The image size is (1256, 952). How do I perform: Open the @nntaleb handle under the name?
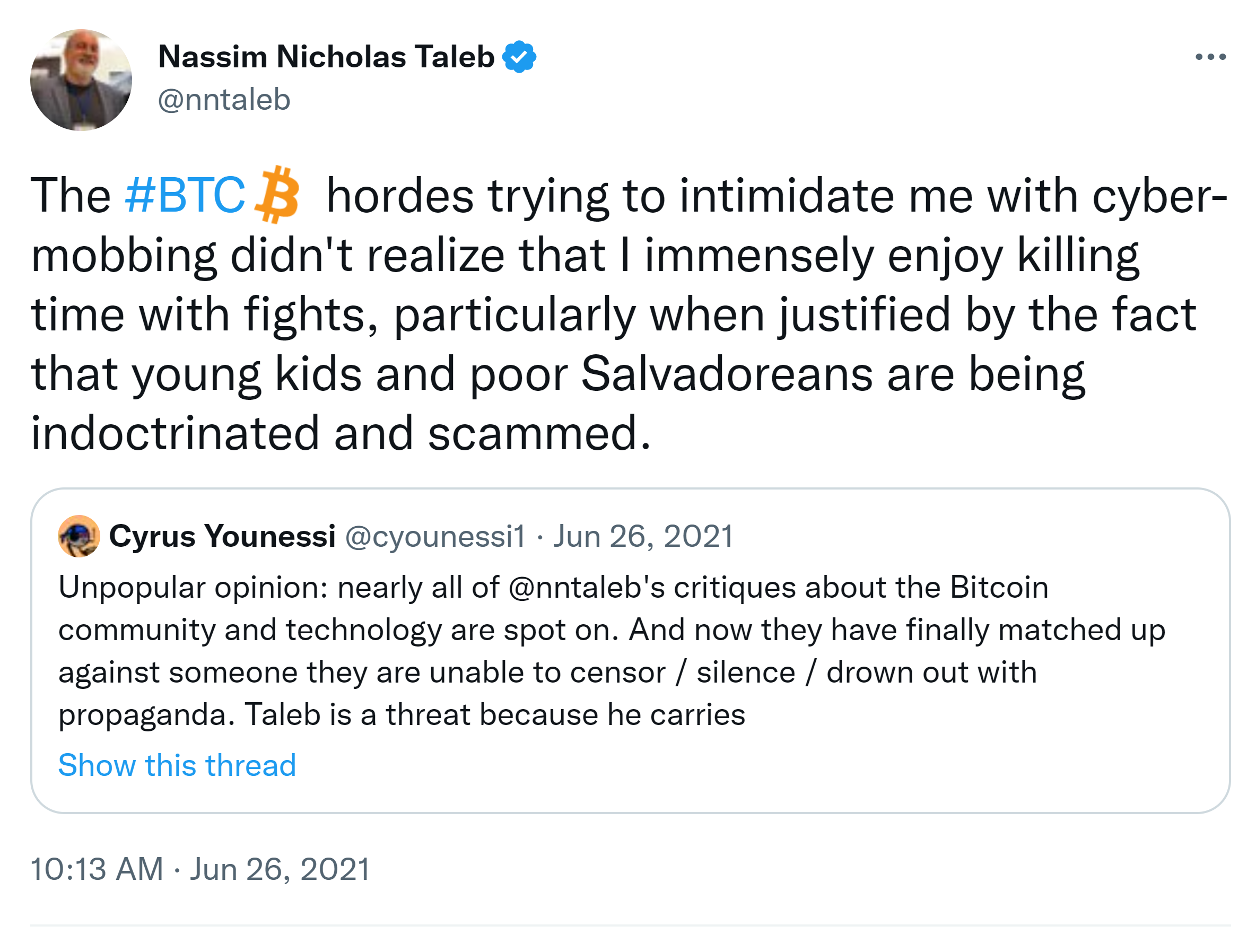tap(224, 100)
